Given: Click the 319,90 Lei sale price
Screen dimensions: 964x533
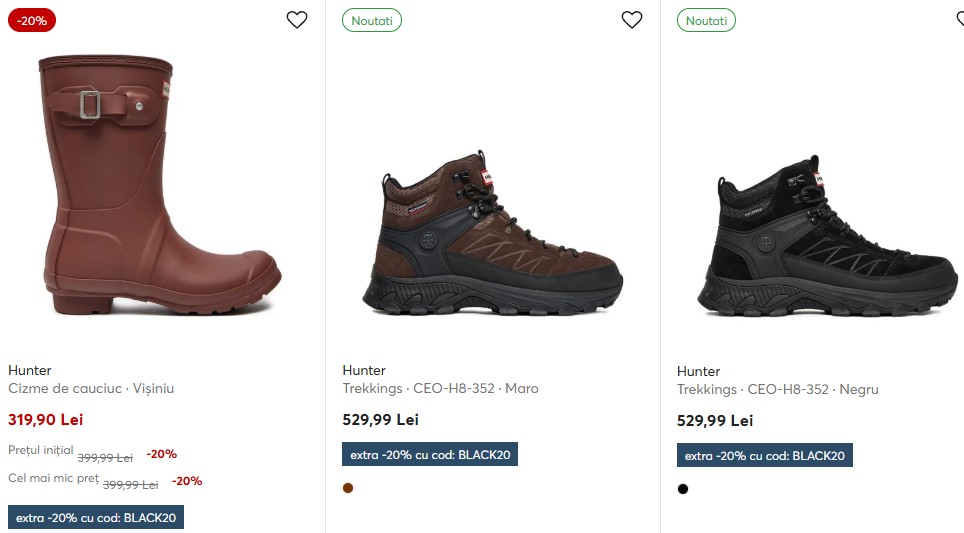Looking at the screenshot, I should (x=45, y=420).
